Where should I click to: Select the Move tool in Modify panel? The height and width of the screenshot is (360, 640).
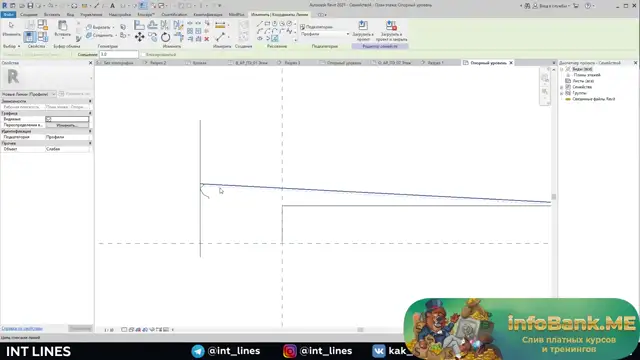[140, 37]
